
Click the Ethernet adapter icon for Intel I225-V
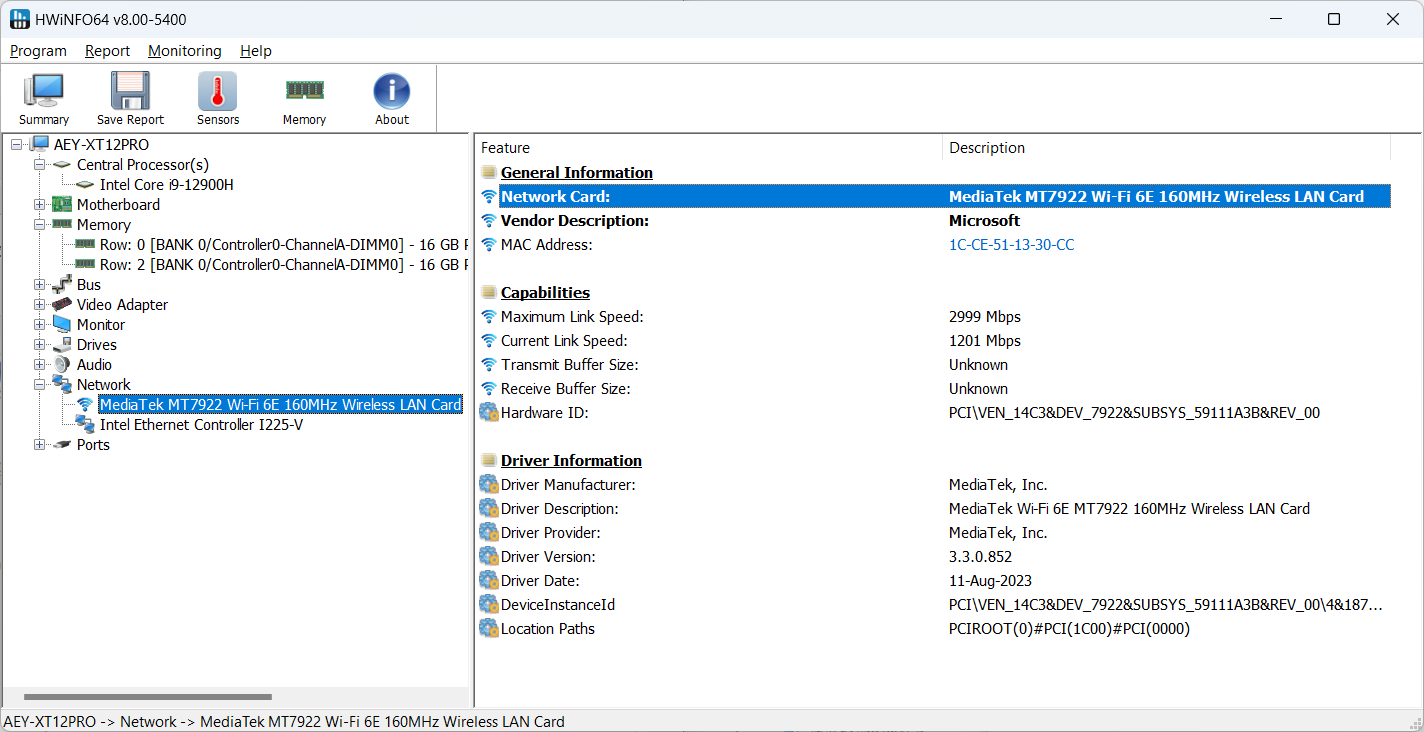(85, 425)
